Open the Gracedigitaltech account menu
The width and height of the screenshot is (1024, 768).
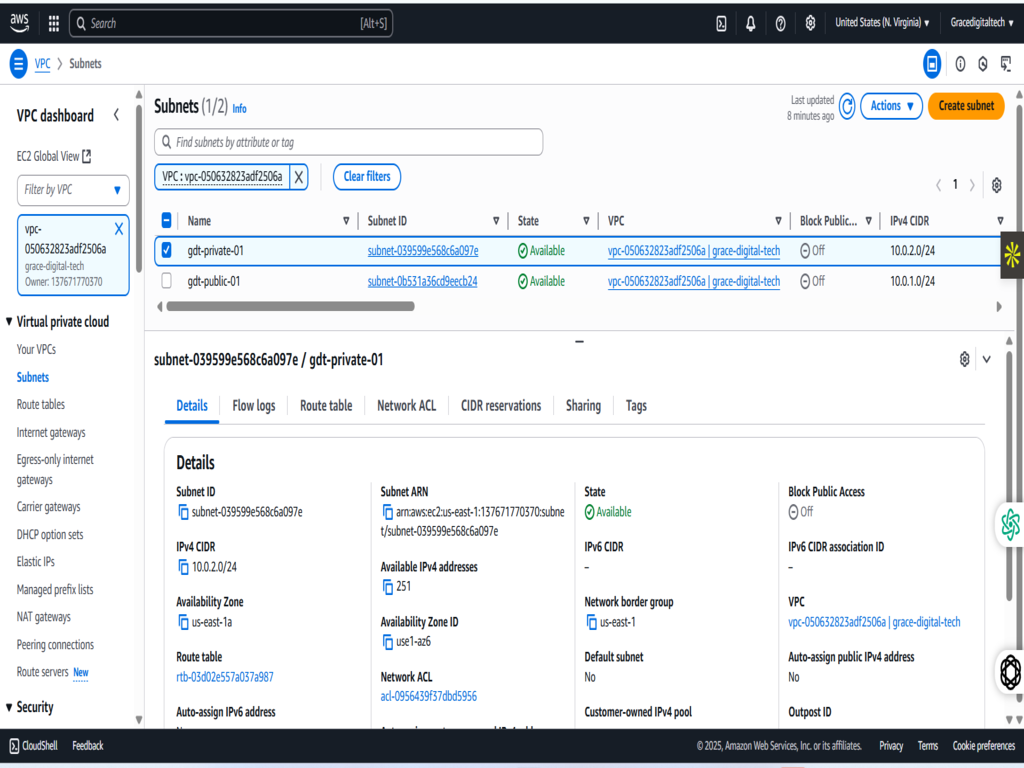[x=982, y=23]
